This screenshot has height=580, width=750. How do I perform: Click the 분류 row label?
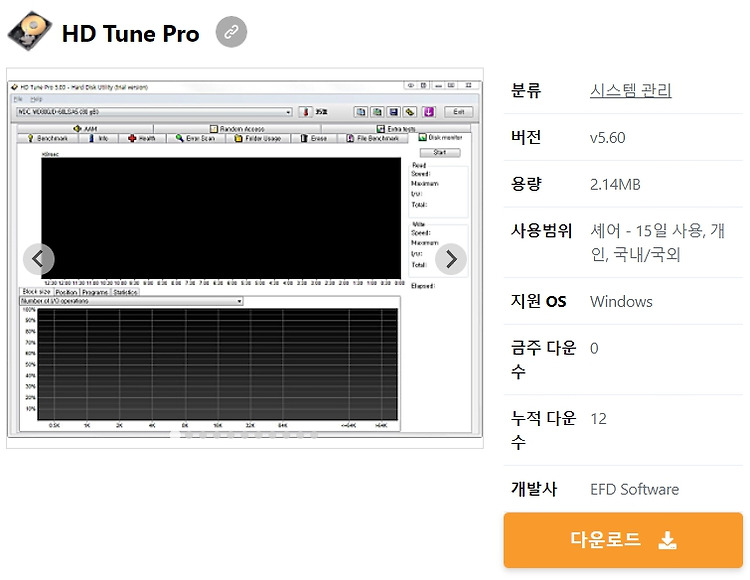[x=526, y=90]
